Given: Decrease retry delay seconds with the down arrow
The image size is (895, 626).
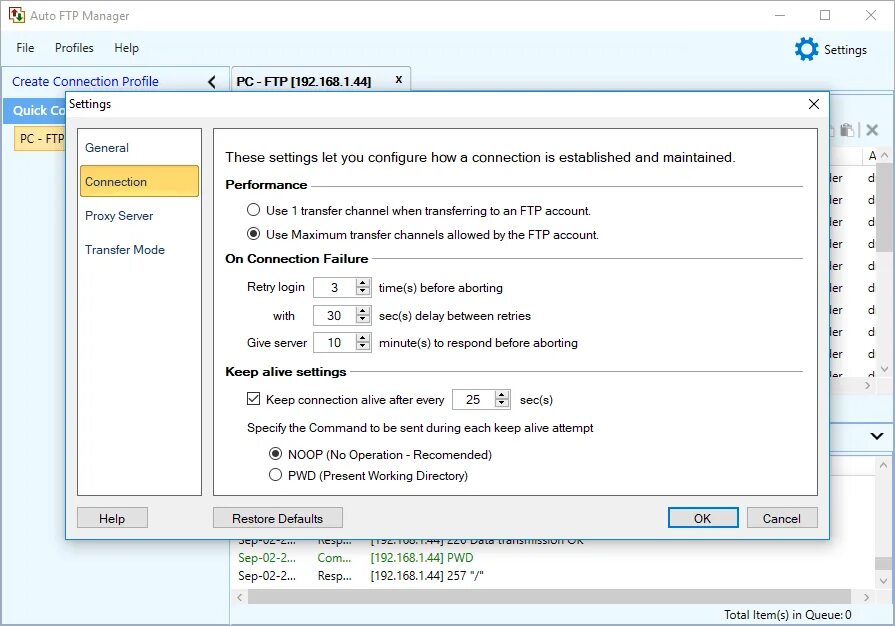Looking at the screenshot, I should click(x=363, y=319).
